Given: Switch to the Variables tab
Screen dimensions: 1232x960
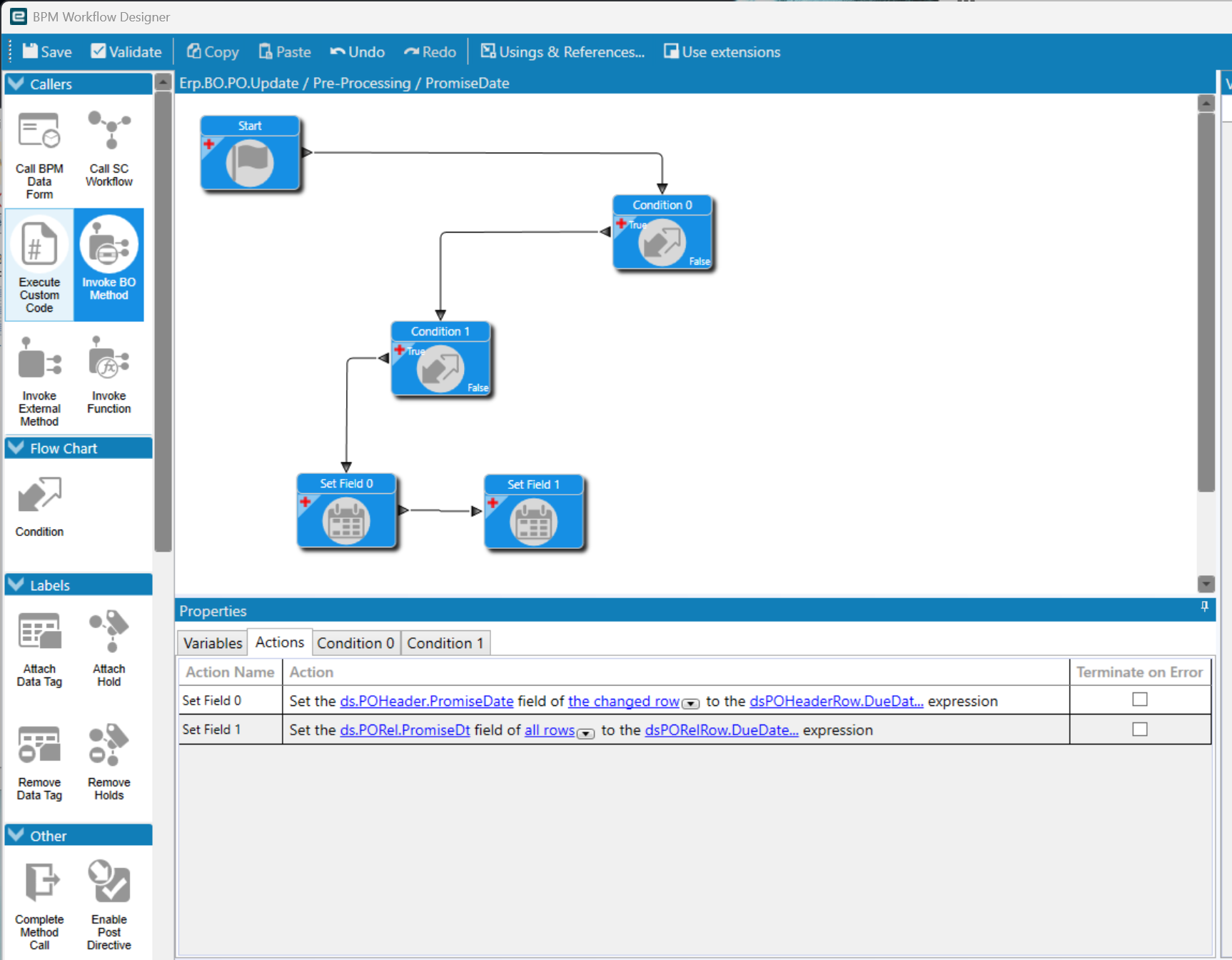Looking at the screenshot, I should pyautogui.click(x=213, y=643).
